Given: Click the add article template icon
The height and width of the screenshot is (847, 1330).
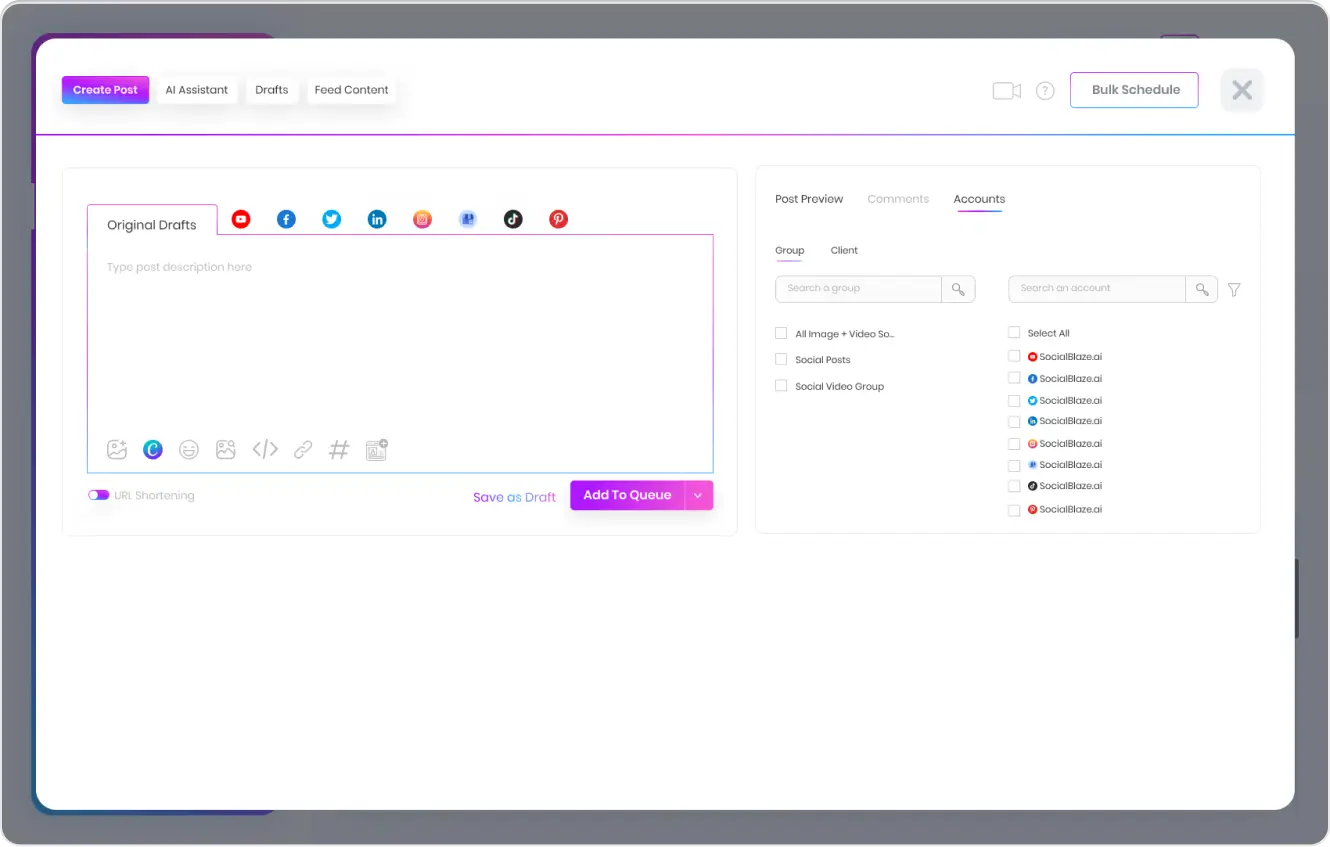Looking at the screenshot, I should [x=376, y=450].
